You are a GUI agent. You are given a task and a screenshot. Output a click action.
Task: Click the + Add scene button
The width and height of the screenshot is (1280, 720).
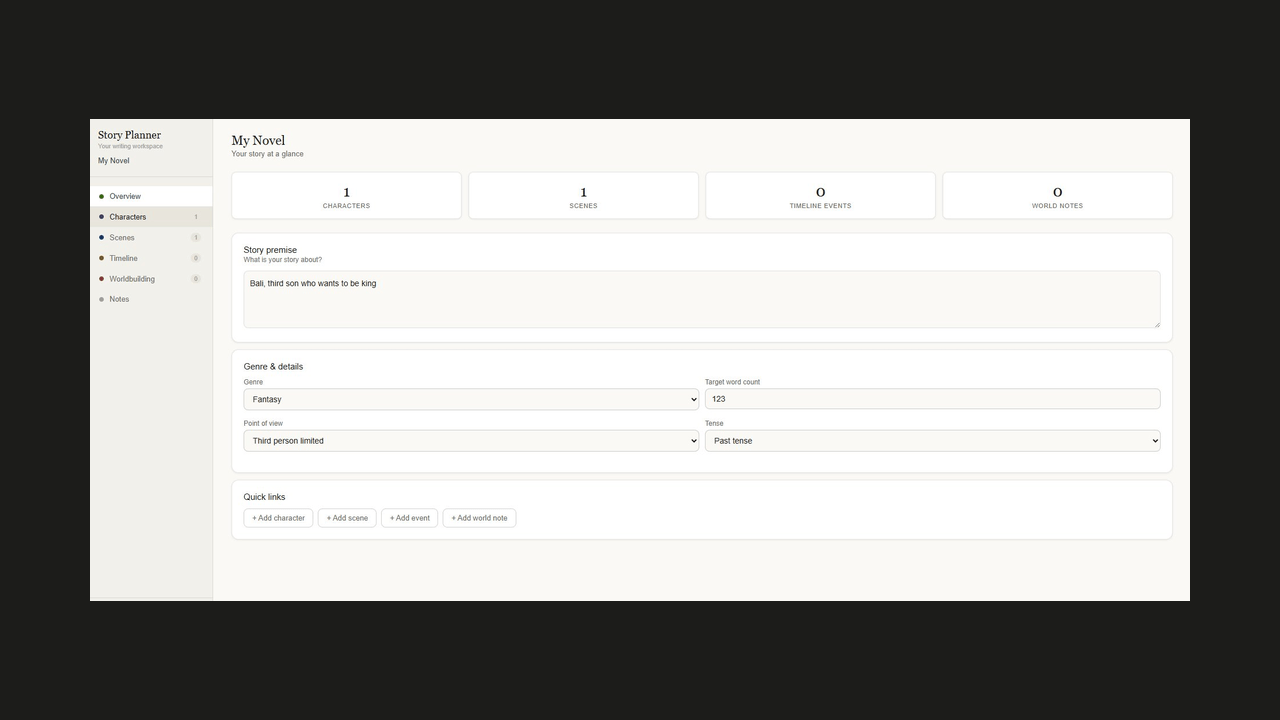click(x=347, y=518)
